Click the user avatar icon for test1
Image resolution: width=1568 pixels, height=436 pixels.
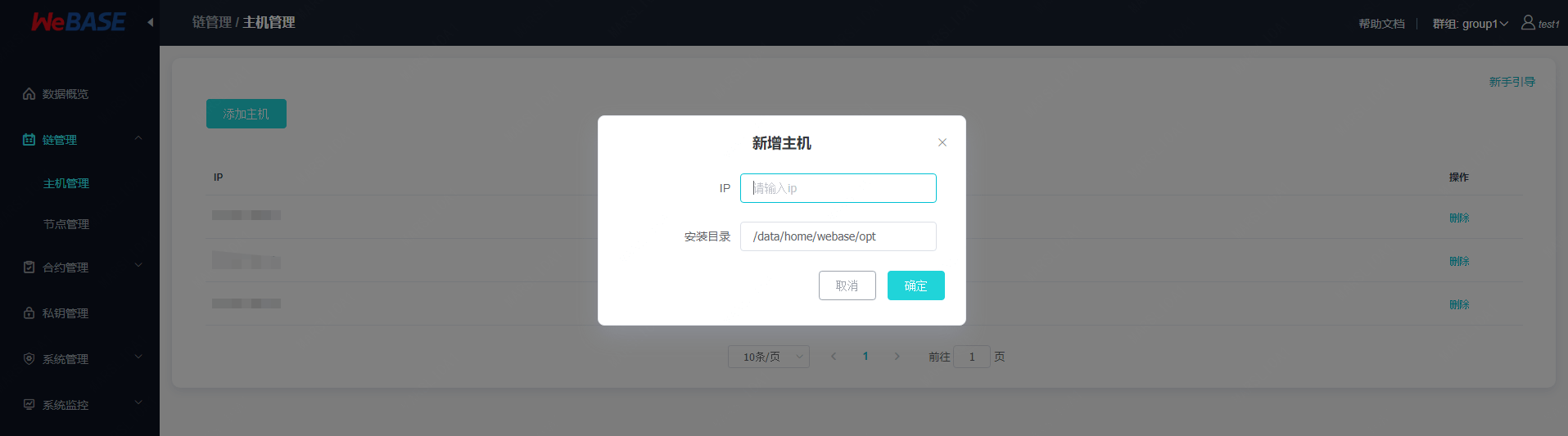(1528, 23)
